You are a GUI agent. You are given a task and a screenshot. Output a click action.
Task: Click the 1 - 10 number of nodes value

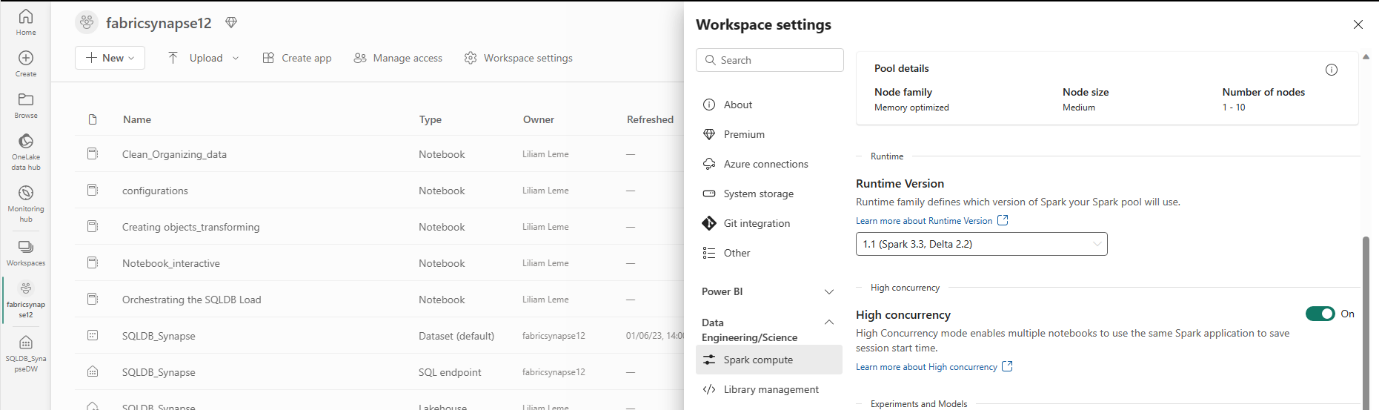[x=1233, y=107]
